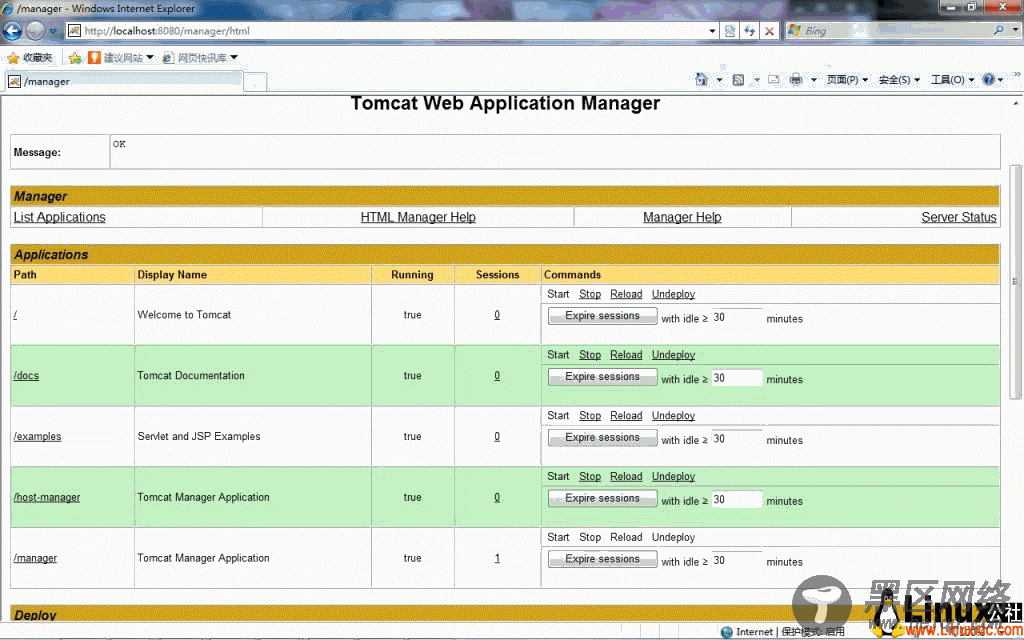
Task: Open the Safety (安全) menu
Action: (899, 80)
